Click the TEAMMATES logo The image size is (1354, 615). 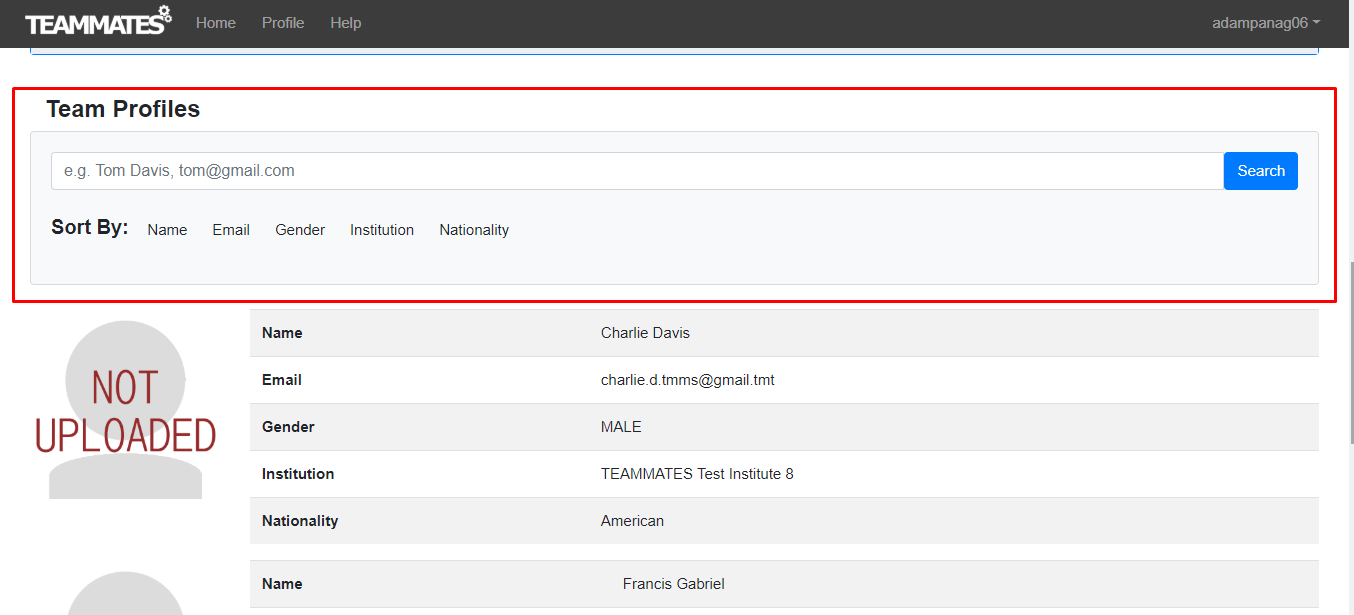pyautogui.click(x=98, y=21)
